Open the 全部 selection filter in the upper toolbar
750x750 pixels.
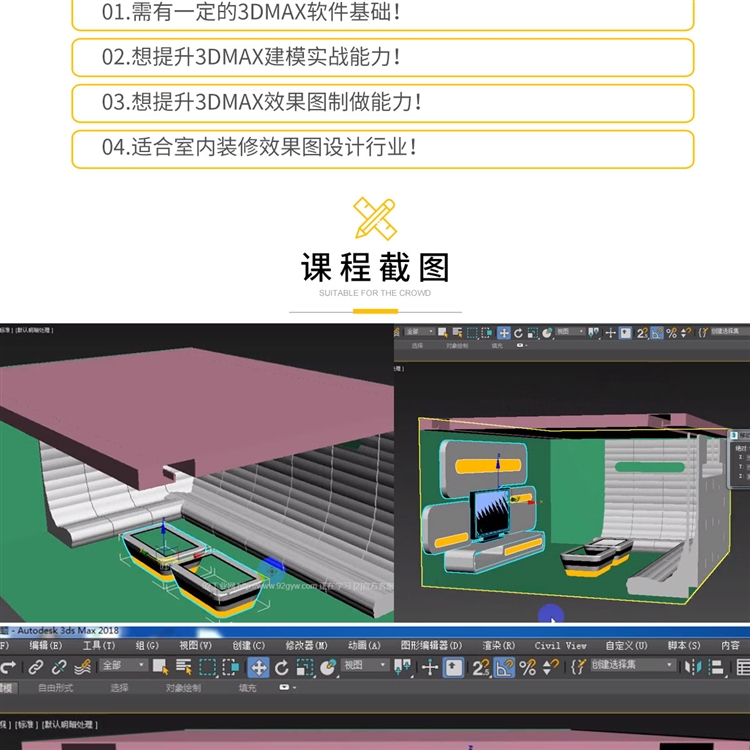pos(420,331)
